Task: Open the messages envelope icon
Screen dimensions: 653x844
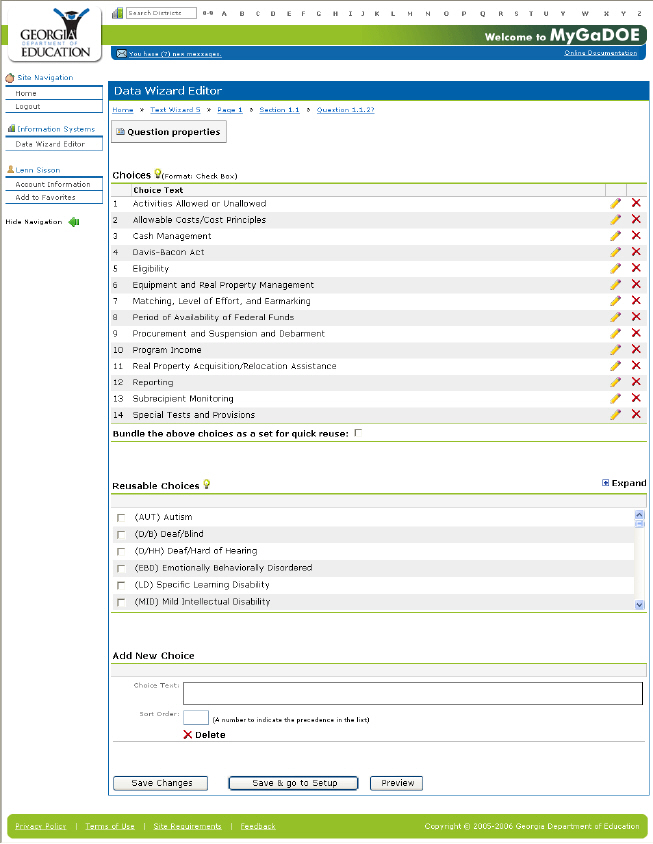Action: 122,53
